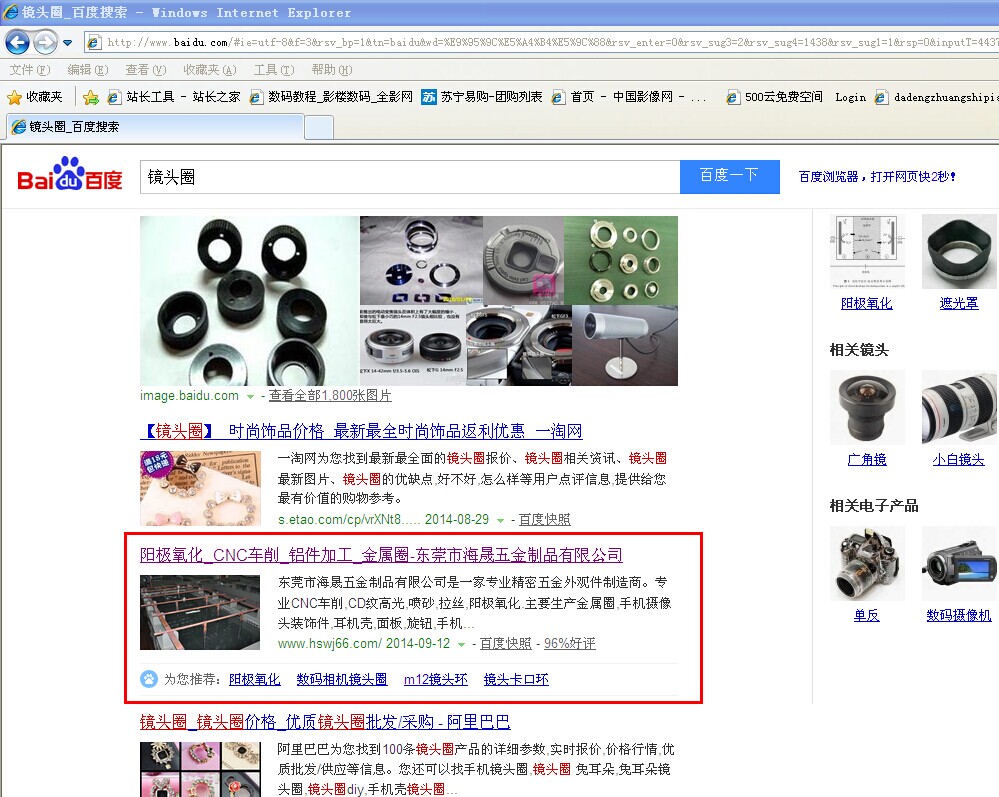Viewport: 999px width, 797px height.
Task: Open the 数码相机镜头圈 recommended link
Action: [x=342, y=679]
